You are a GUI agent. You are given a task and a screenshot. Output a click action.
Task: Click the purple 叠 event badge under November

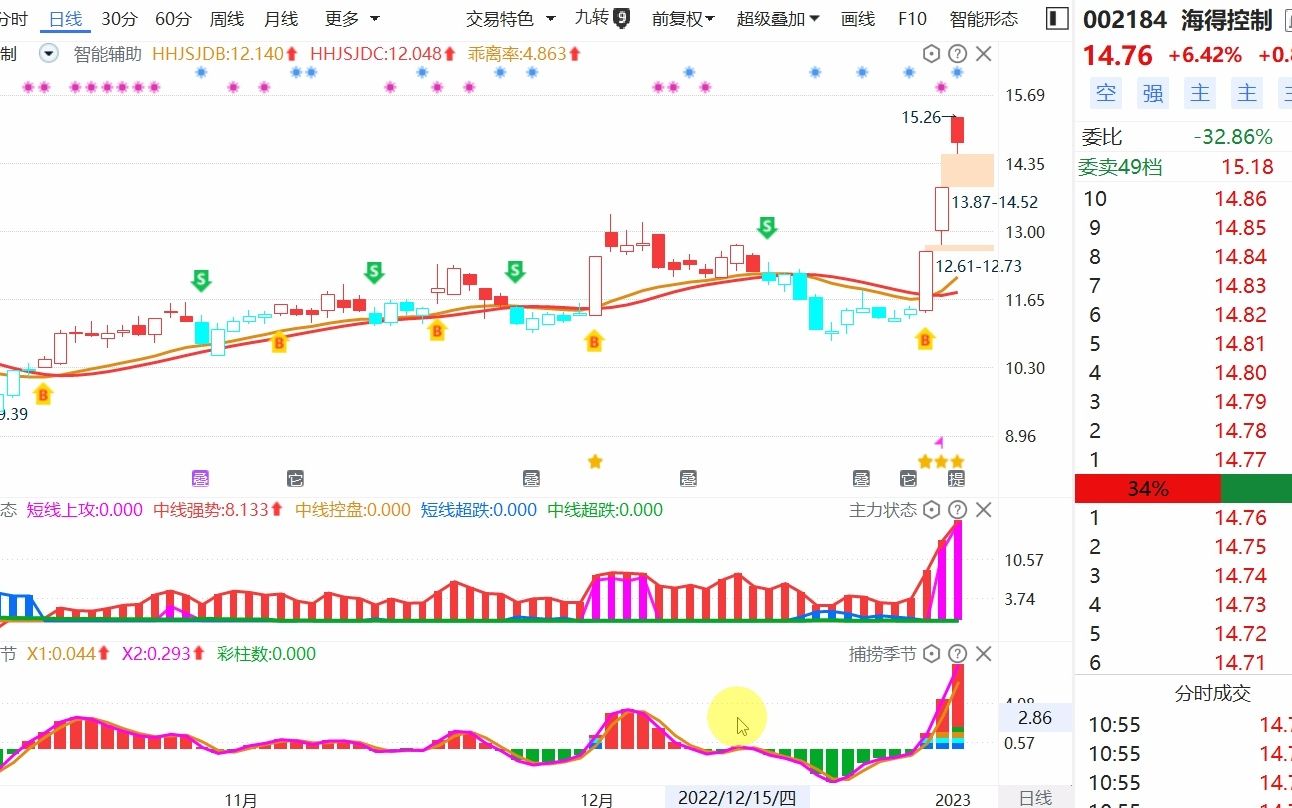200,478
